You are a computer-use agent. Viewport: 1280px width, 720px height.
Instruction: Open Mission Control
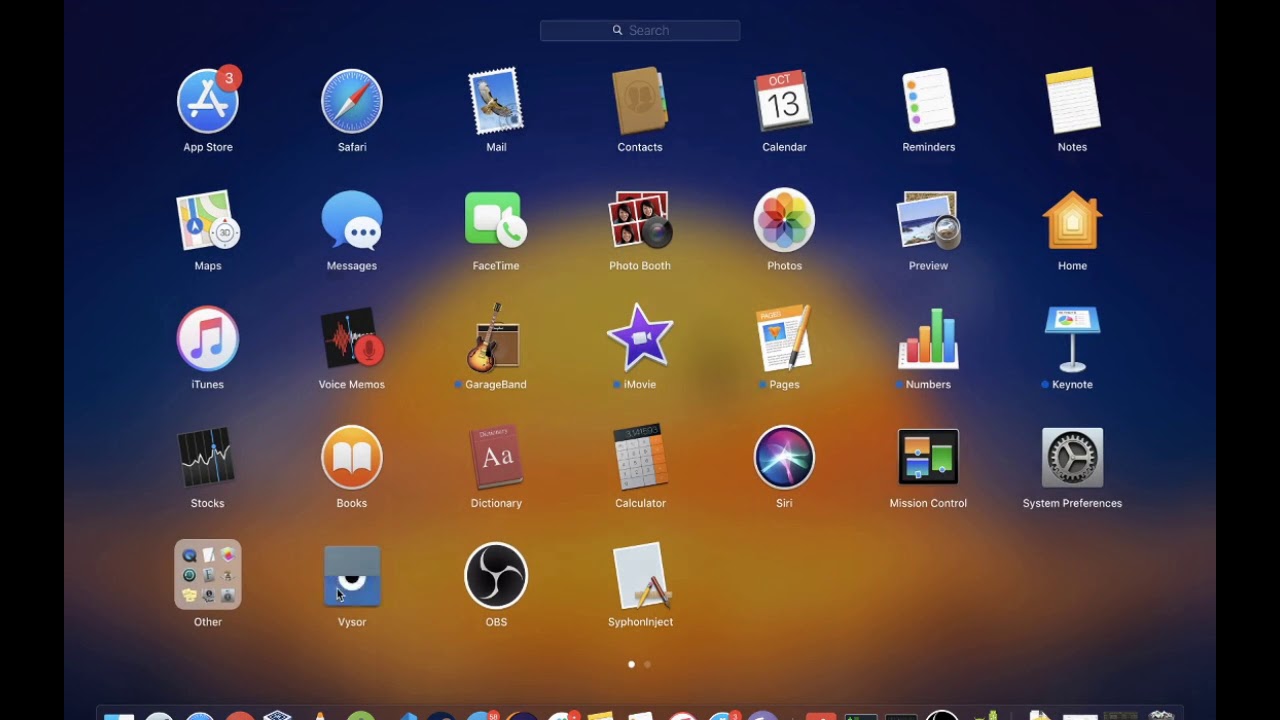tap(928, 457)
